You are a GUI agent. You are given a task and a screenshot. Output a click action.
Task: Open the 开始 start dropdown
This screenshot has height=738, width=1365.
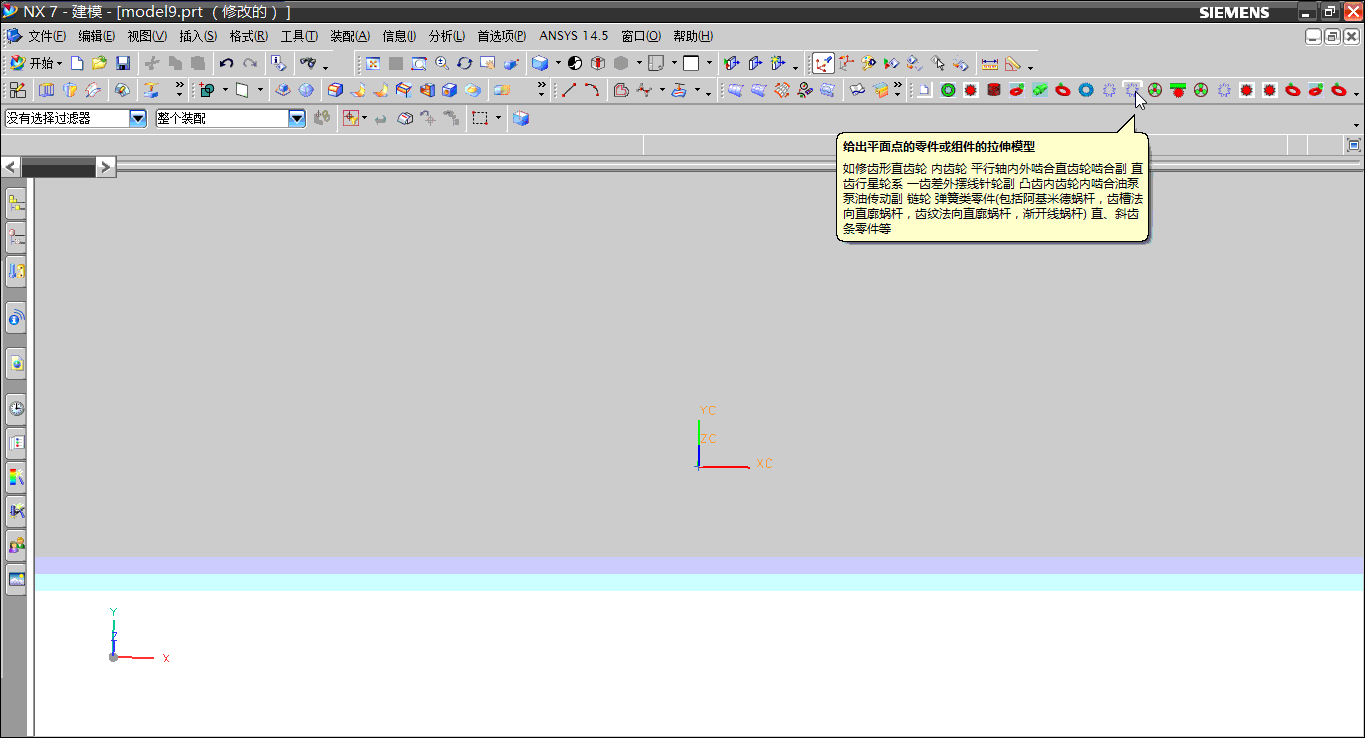tap(36, 63)
